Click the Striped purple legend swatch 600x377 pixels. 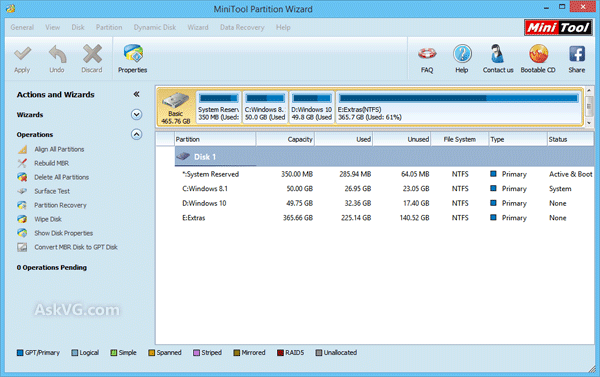click(x=196, y=353)
